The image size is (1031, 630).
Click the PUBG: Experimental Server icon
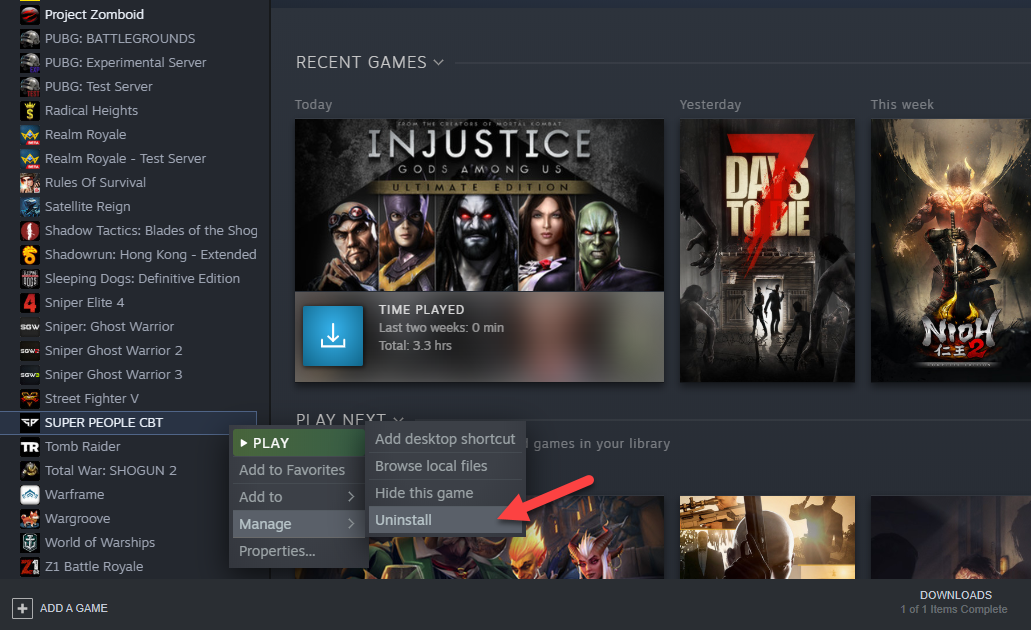[x=30, y=62]
